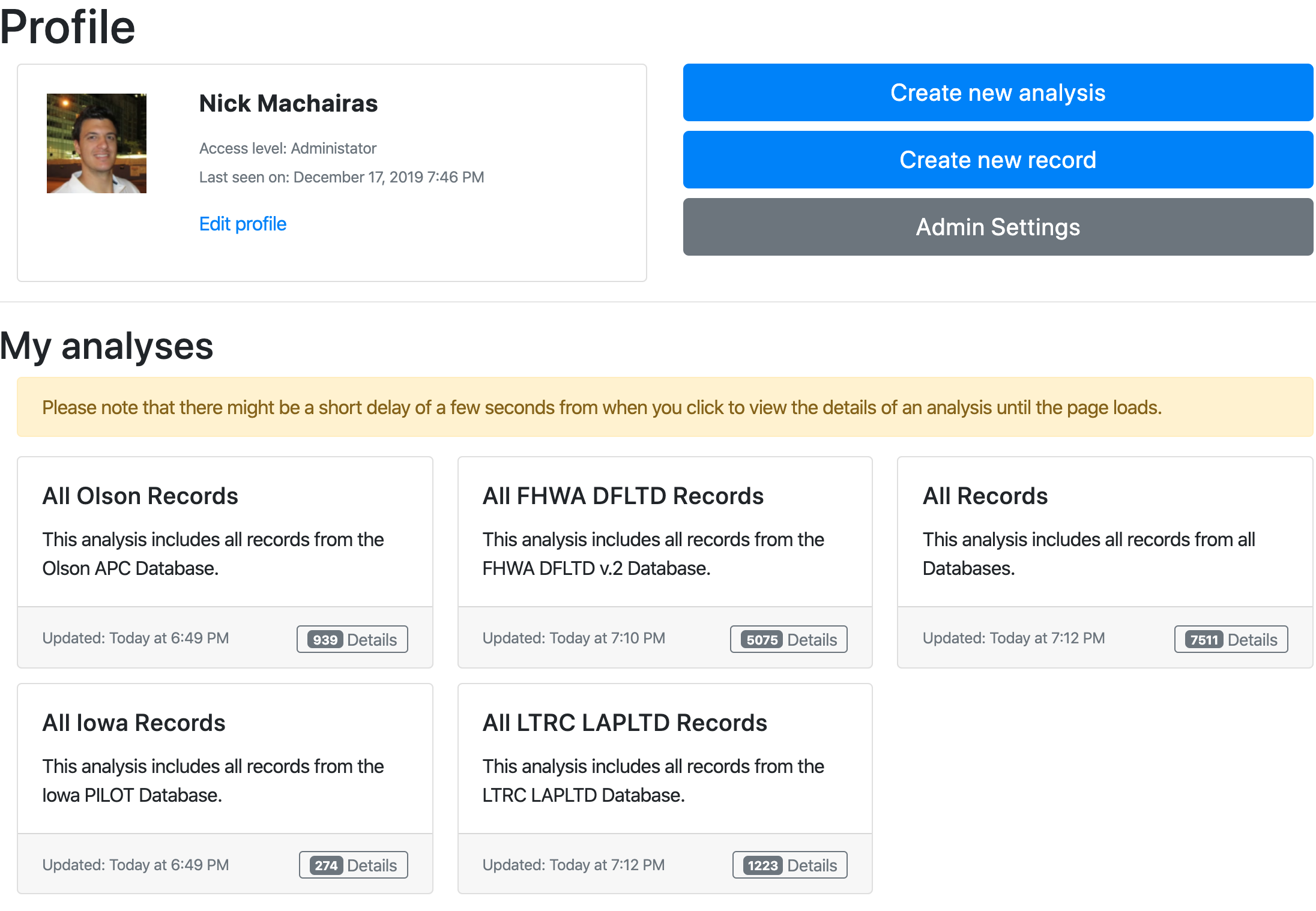Select the All Iowa Records card title

[134, 723]
